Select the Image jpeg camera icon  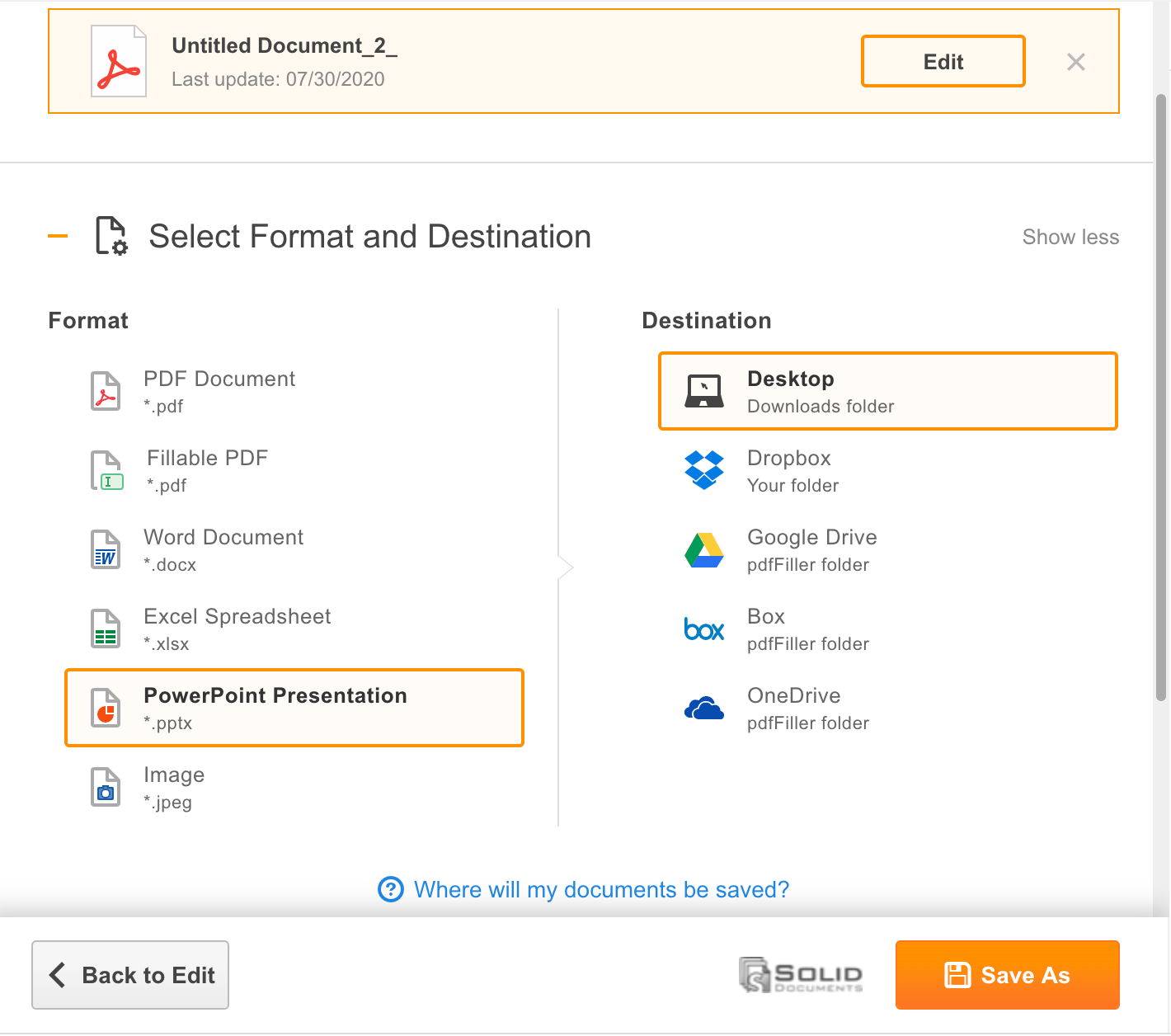point(106,787)
